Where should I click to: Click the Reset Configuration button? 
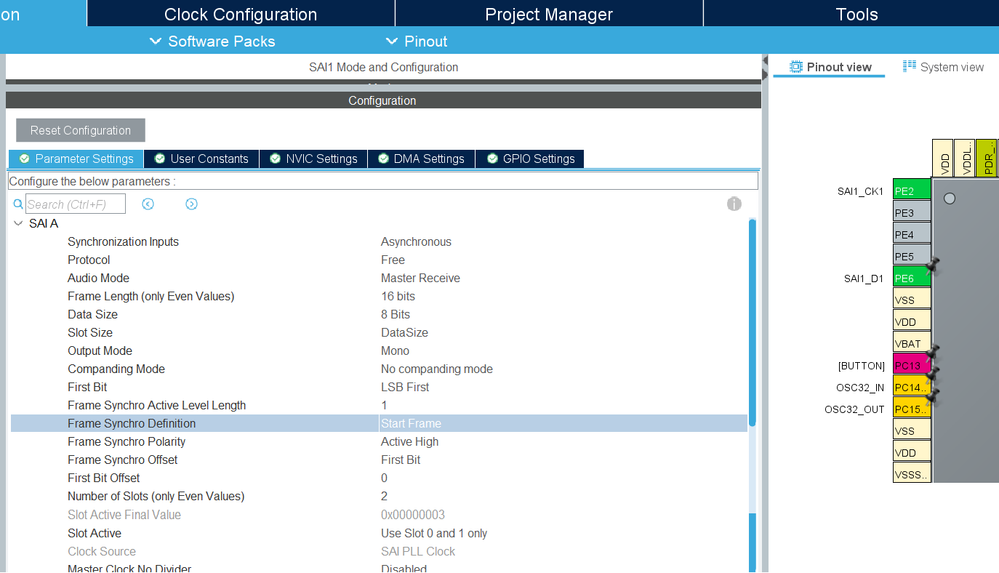pyautogui.click(x=80, y=131)
